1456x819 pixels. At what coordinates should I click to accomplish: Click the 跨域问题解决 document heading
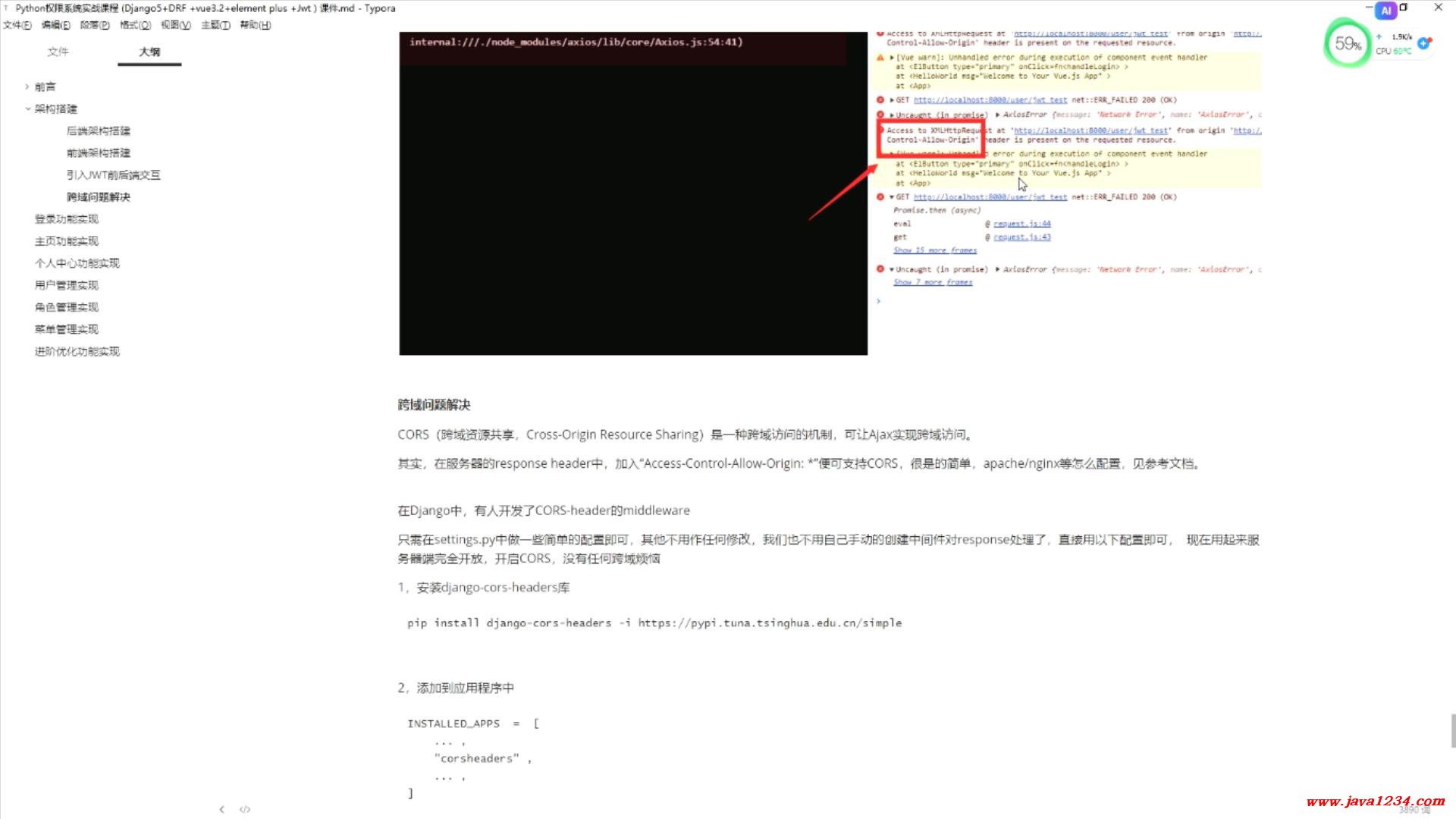[434, 404]
